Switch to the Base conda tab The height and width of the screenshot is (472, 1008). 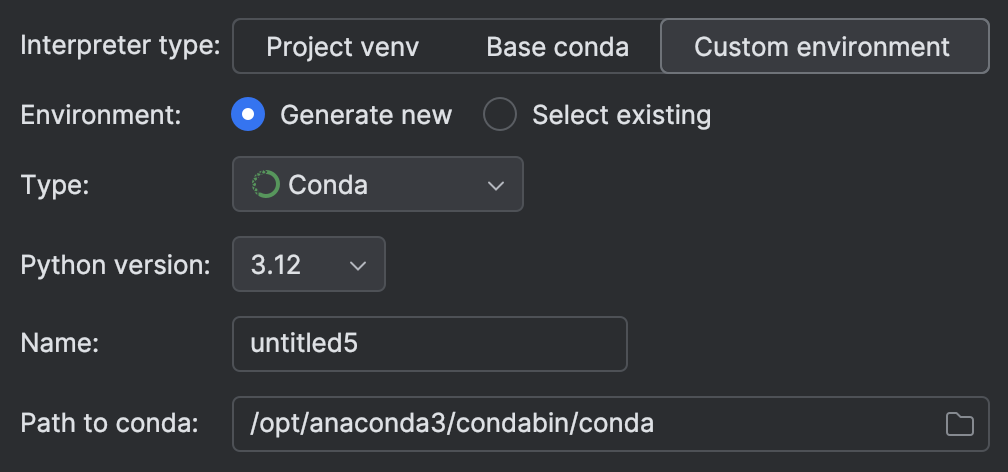(x=557, y=47)
